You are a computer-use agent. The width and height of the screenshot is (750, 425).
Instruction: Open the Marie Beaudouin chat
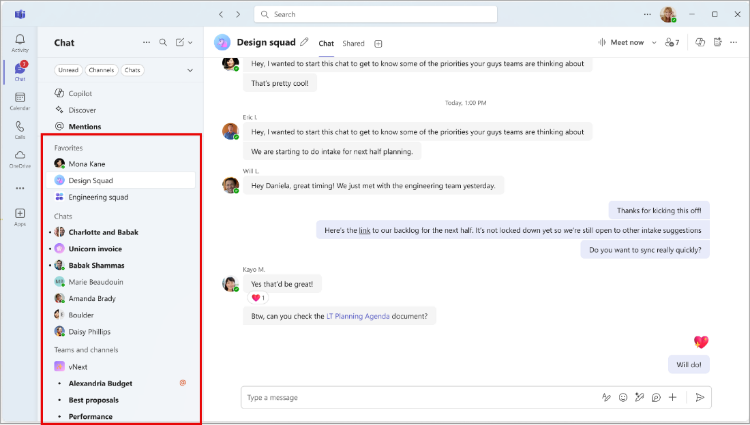click(121, 282)
